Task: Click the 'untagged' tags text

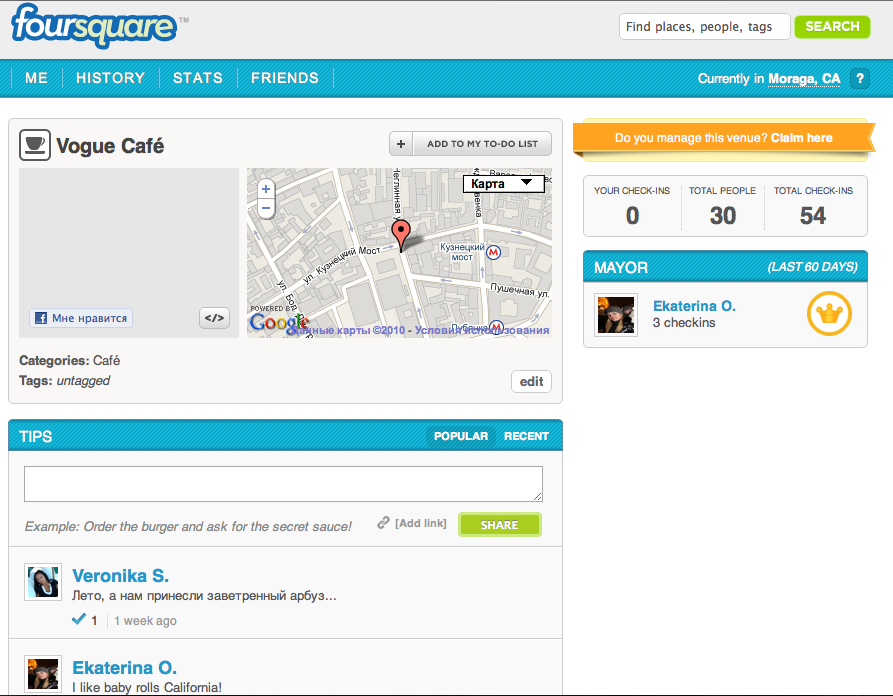Action: click(83, 380)
